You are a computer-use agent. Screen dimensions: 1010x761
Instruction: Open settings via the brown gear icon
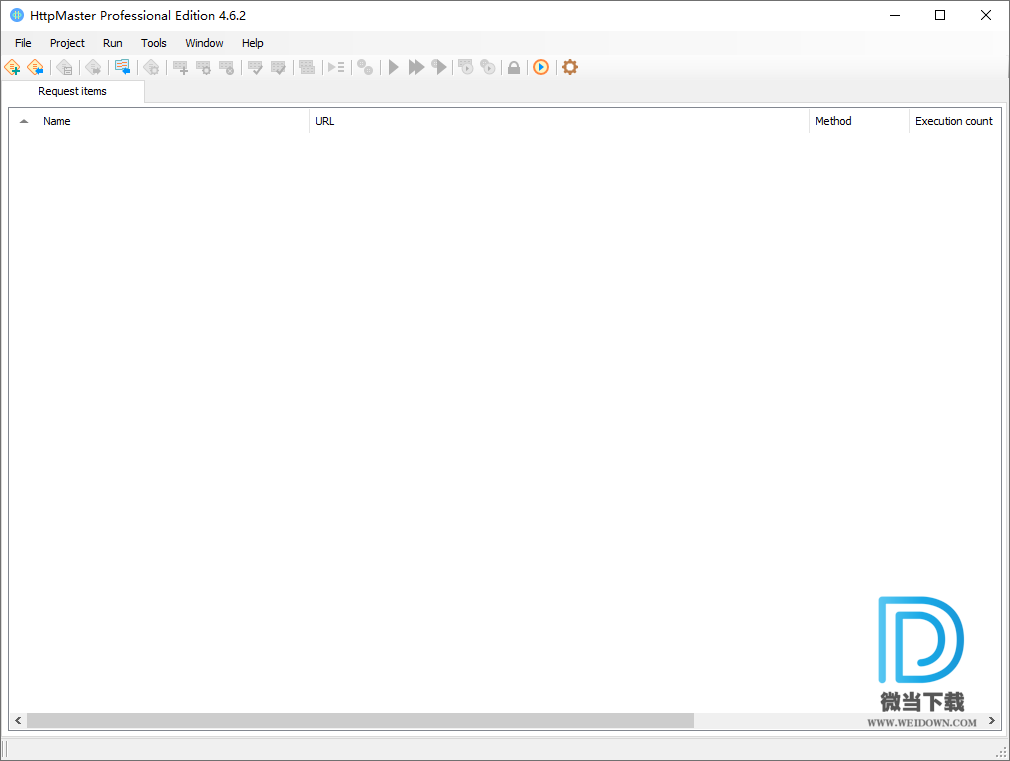[x=570, y=67]
